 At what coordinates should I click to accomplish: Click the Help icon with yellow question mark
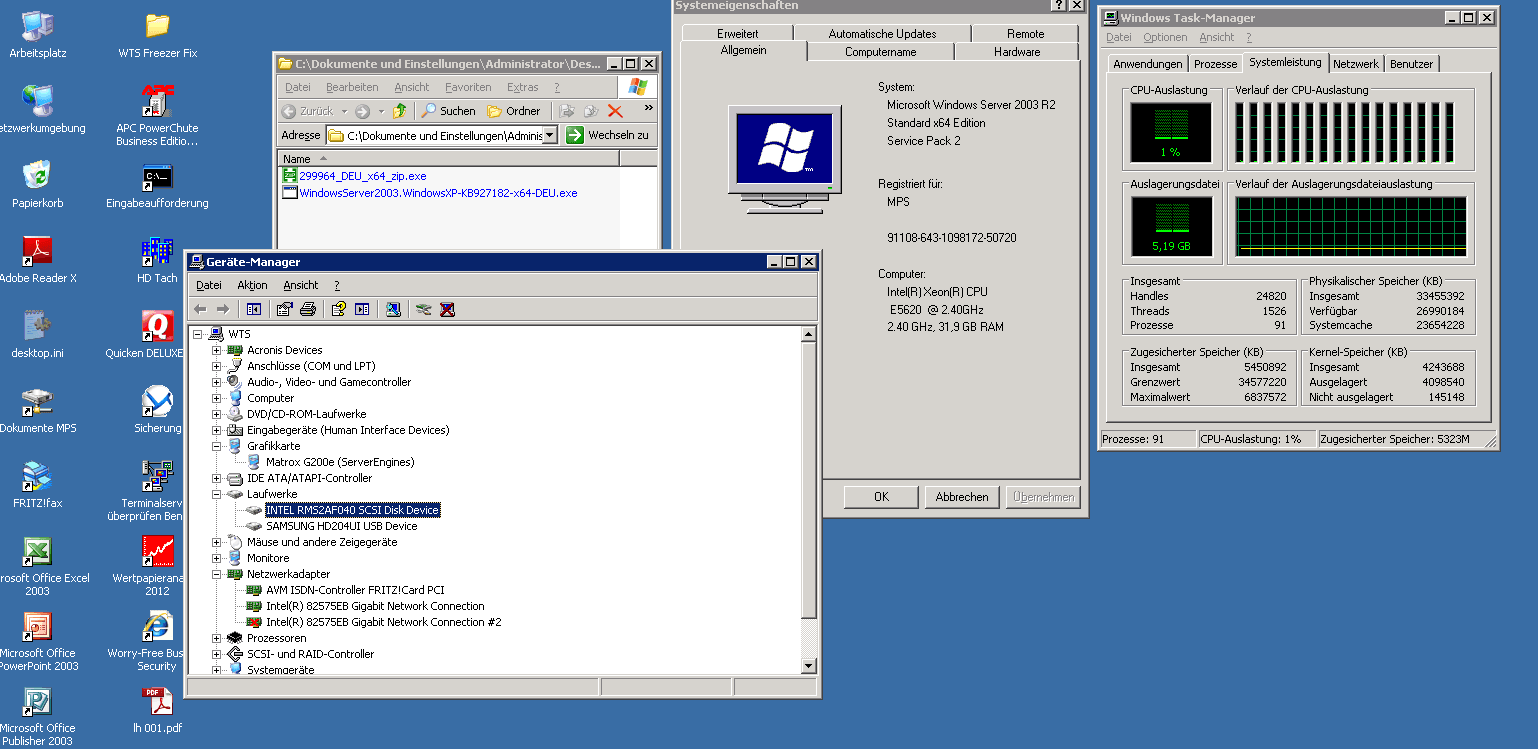(339, 309)
